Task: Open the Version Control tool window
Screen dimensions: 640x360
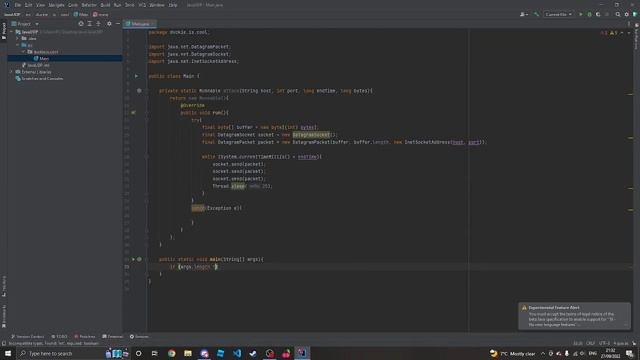Action: 27,336
